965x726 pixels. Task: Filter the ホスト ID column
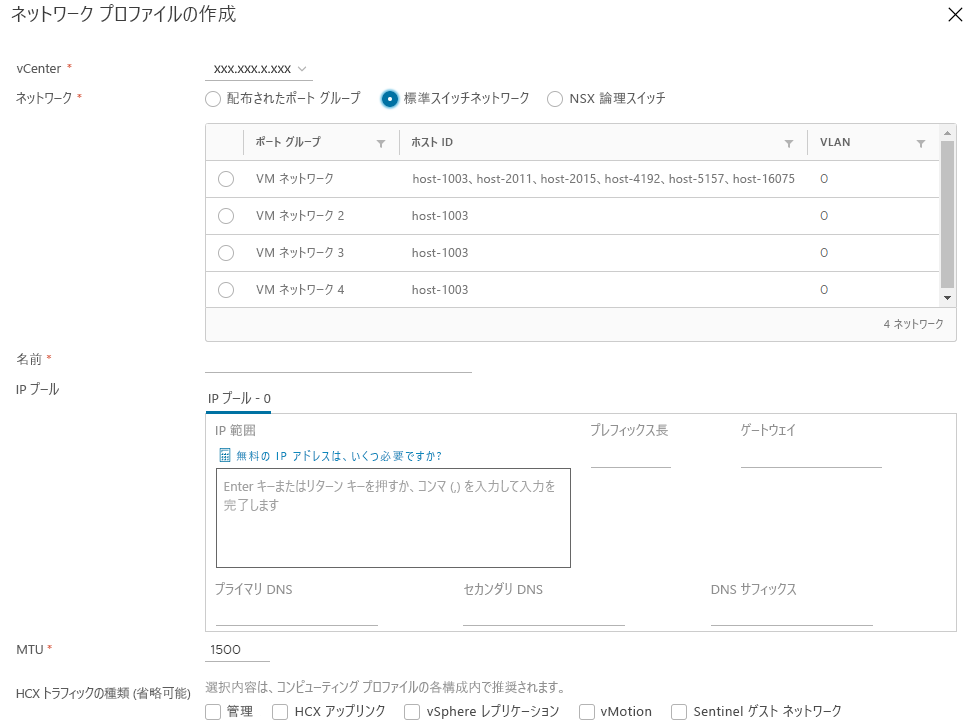pos(789,143)
